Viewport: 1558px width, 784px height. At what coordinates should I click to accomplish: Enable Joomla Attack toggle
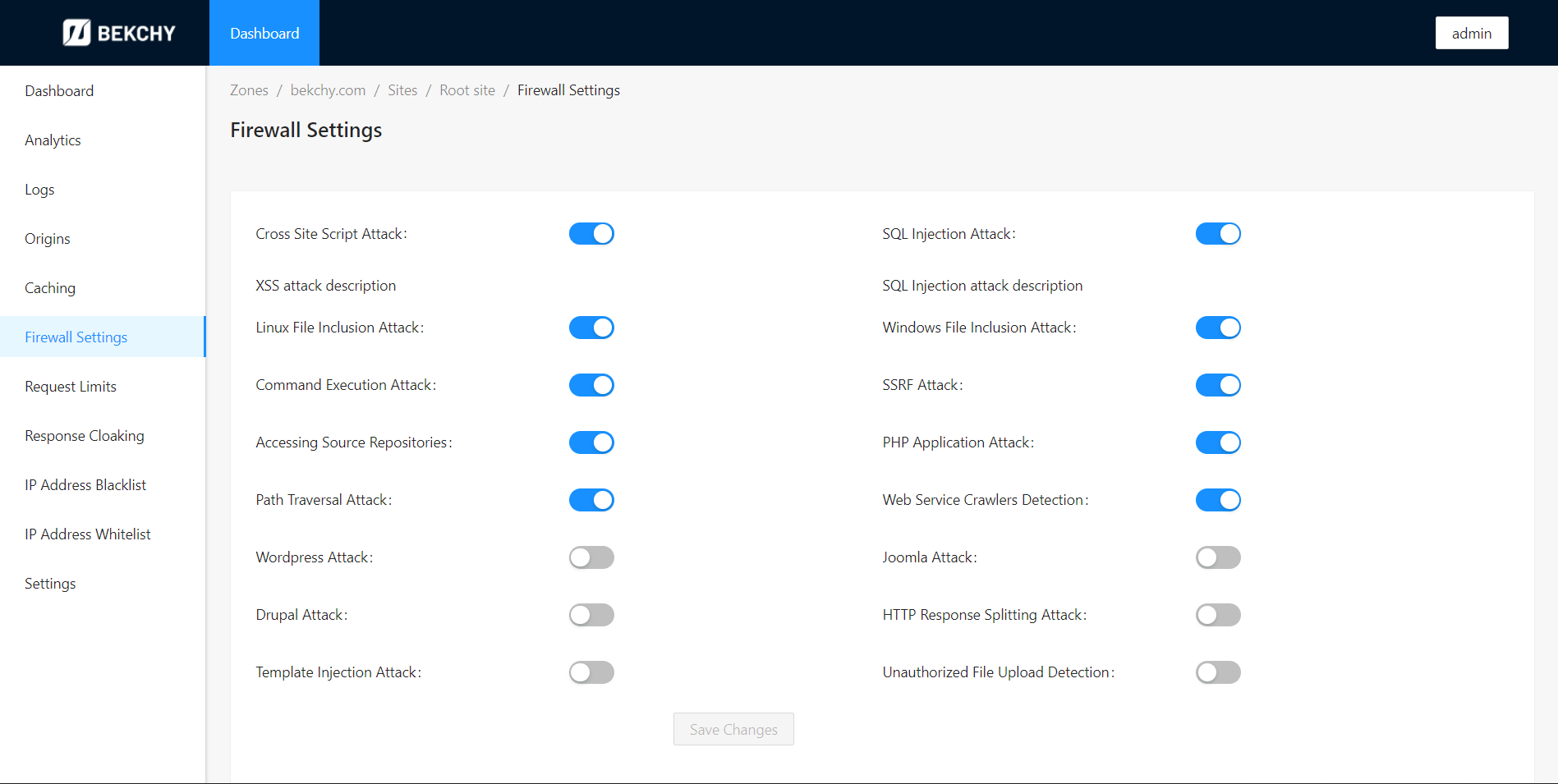[x=1218, y=557]
